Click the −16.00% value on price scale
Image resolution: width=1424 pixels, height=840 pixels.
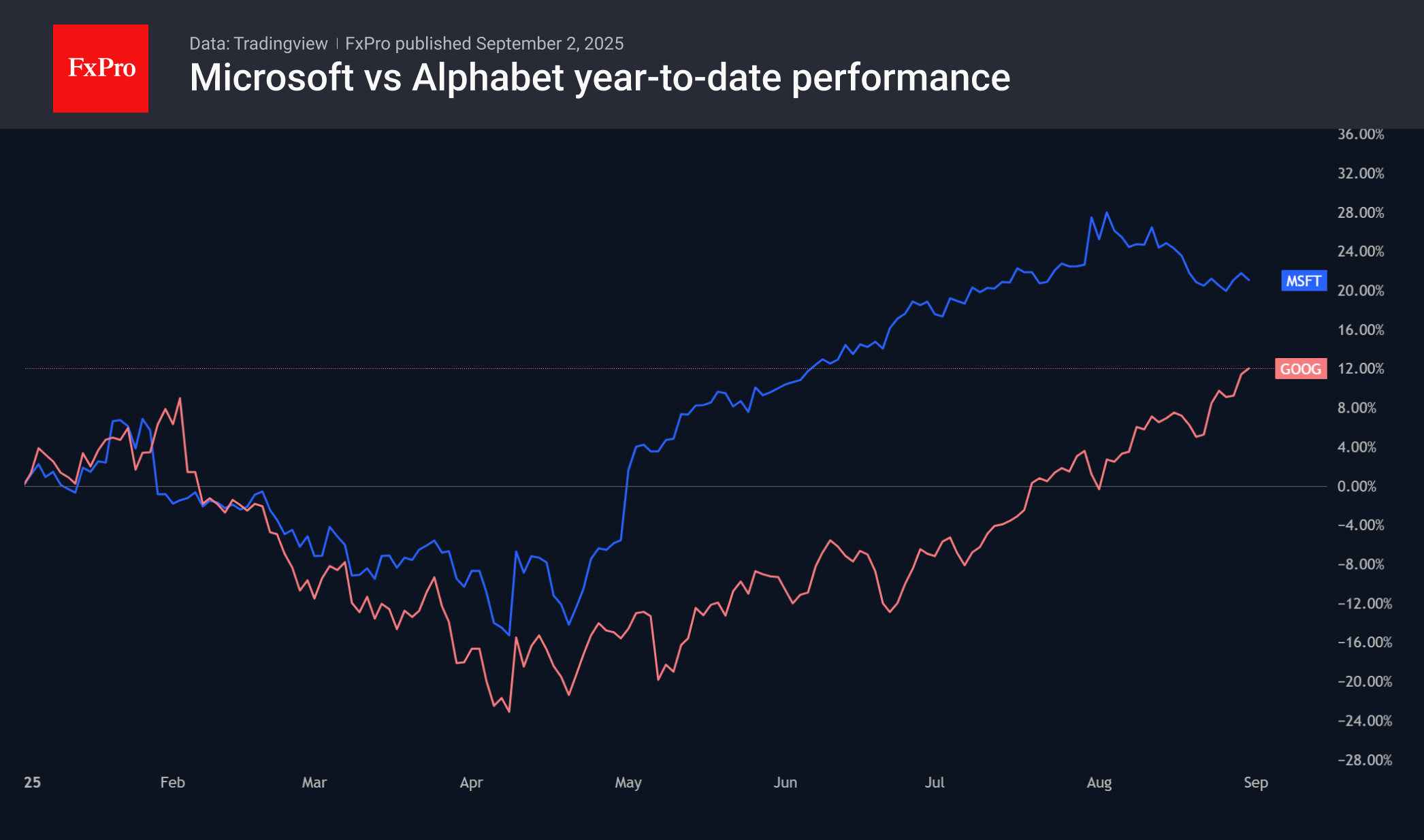(1364, 642)
